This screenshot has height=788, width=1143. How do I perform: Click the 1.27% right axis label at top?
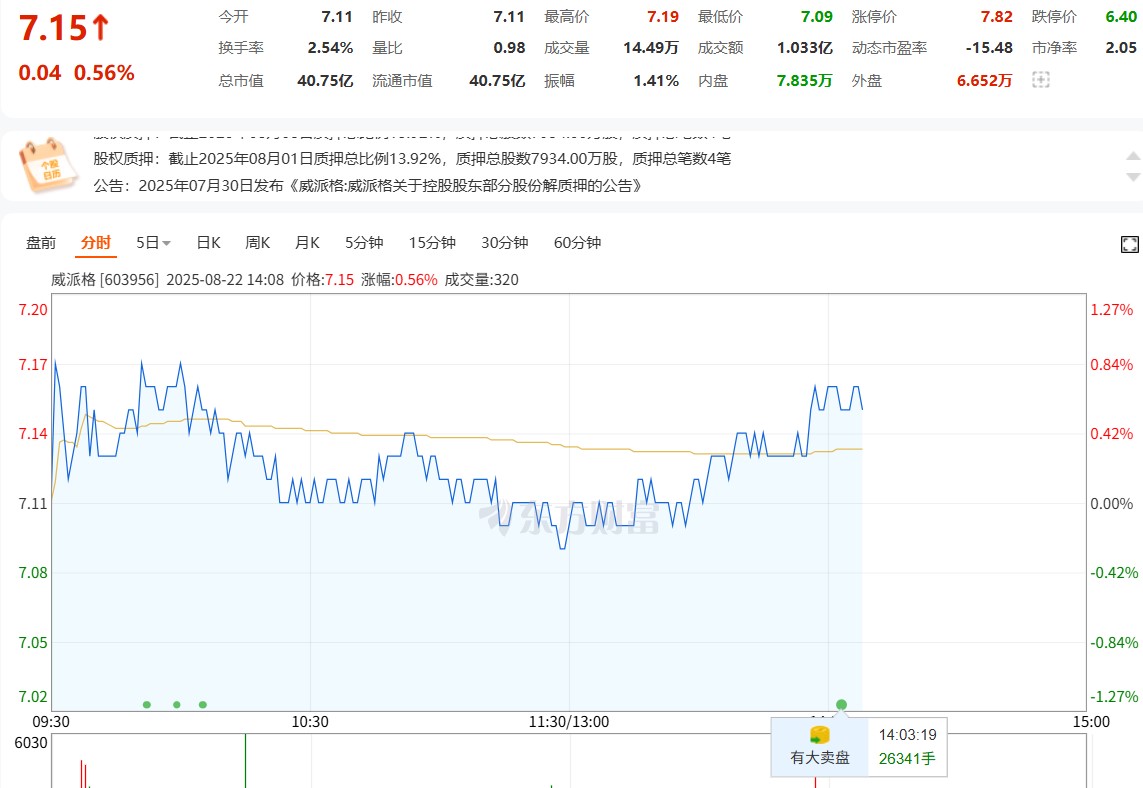[x=1112, y=310]
